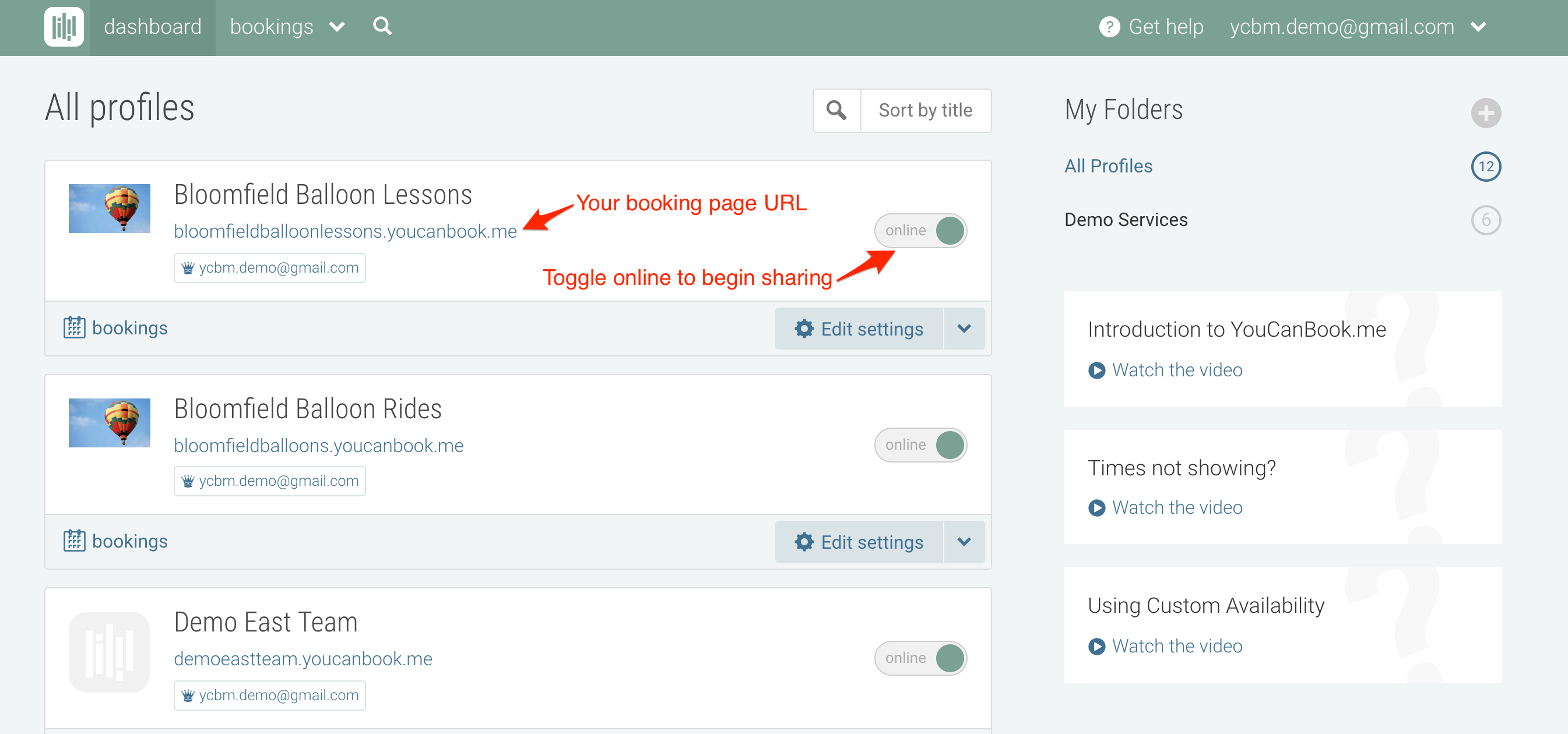This screenshot has width=1568, height=734.
Task: Toggle Demo East Team online switch
Action: [x=920, y=658]
